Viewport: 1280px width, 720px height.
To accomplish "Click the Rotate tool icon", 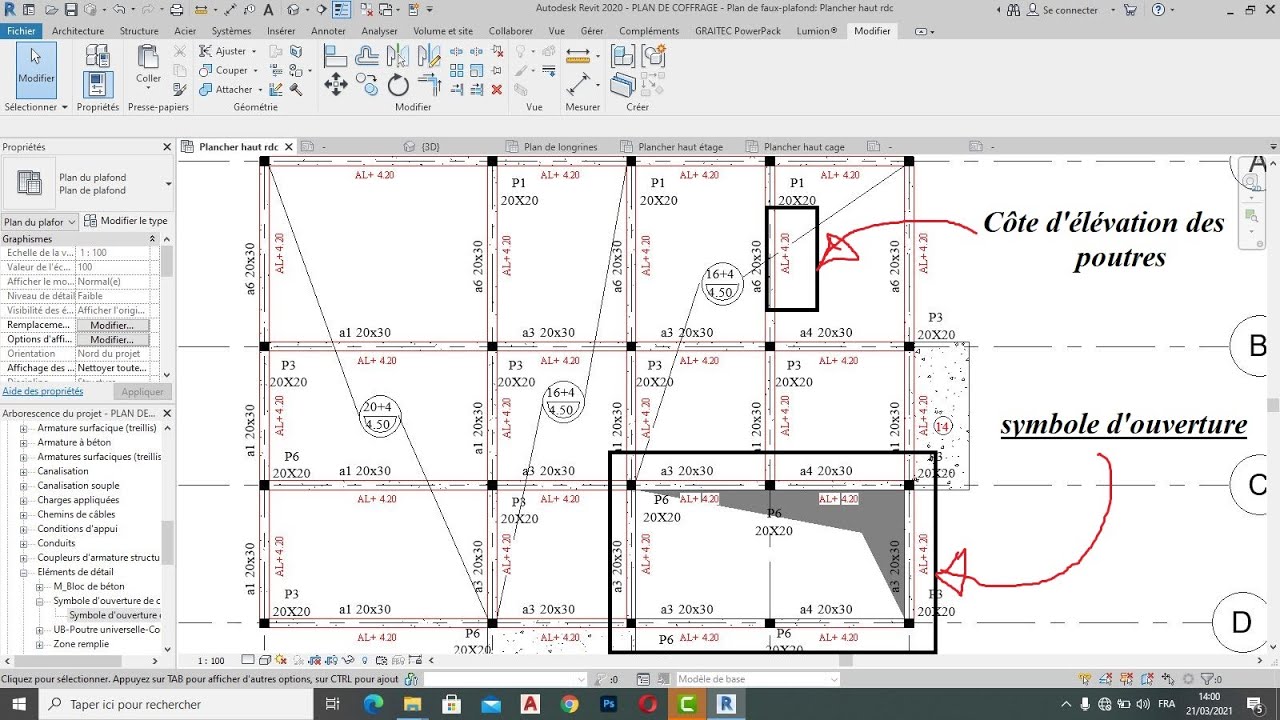I will (x=398, y=85).
